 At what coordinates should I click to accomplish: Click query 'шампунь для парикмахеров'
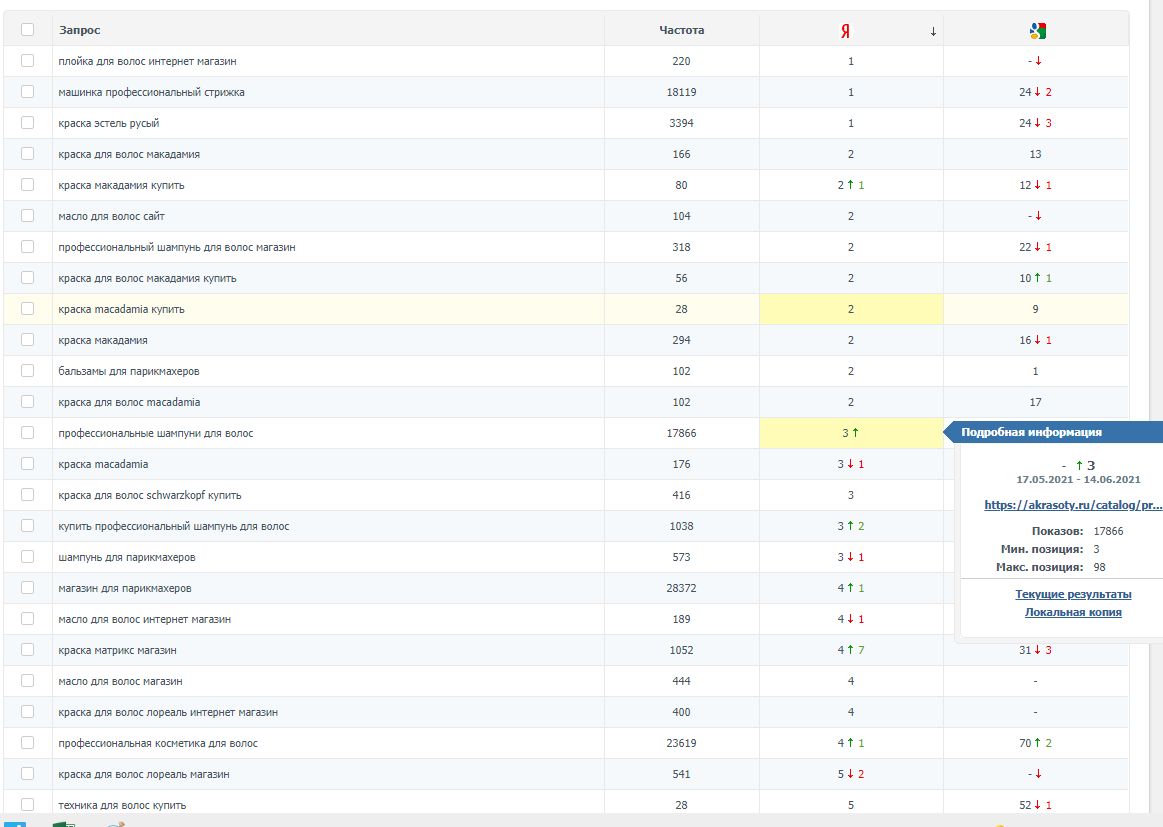tap(127, 557)
